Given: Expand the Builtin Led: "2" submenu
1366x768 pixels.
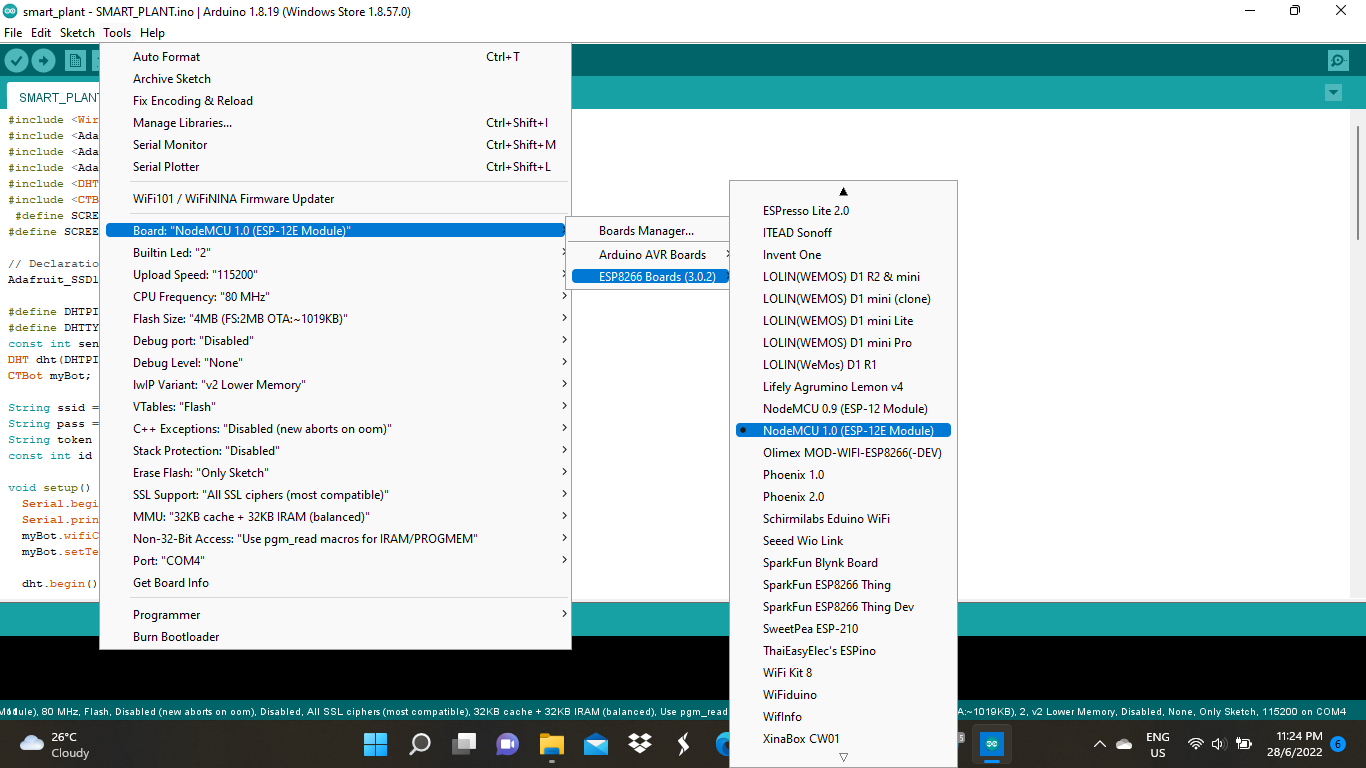Looking at the screenshot, I should point(336,253).
